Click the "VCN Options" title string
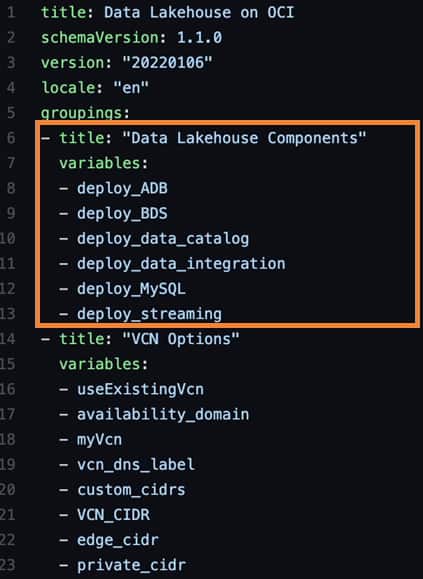This screenshot has height=579, width=423. pos(181,339)
